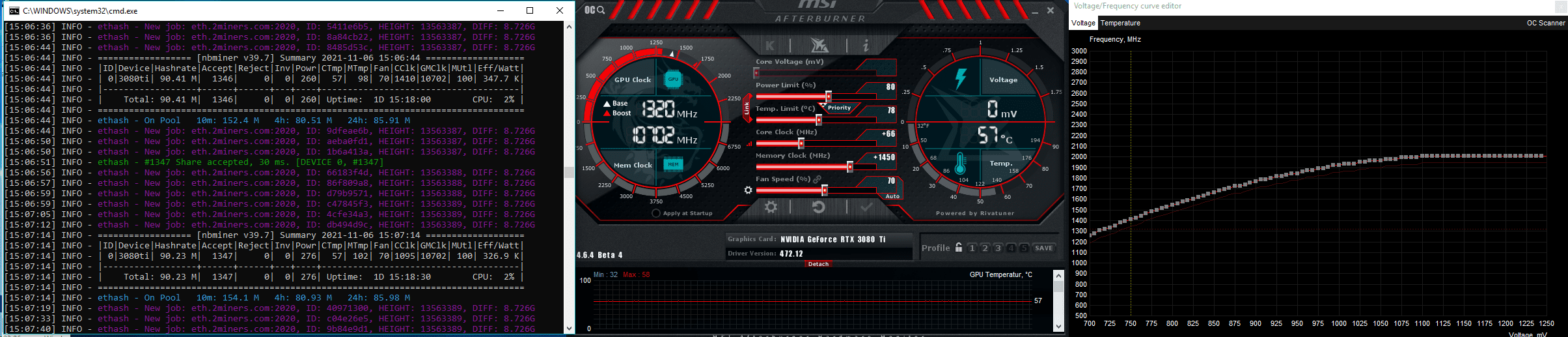
Task: Click the GPU Temperatur graph label
Action: 1001,274
